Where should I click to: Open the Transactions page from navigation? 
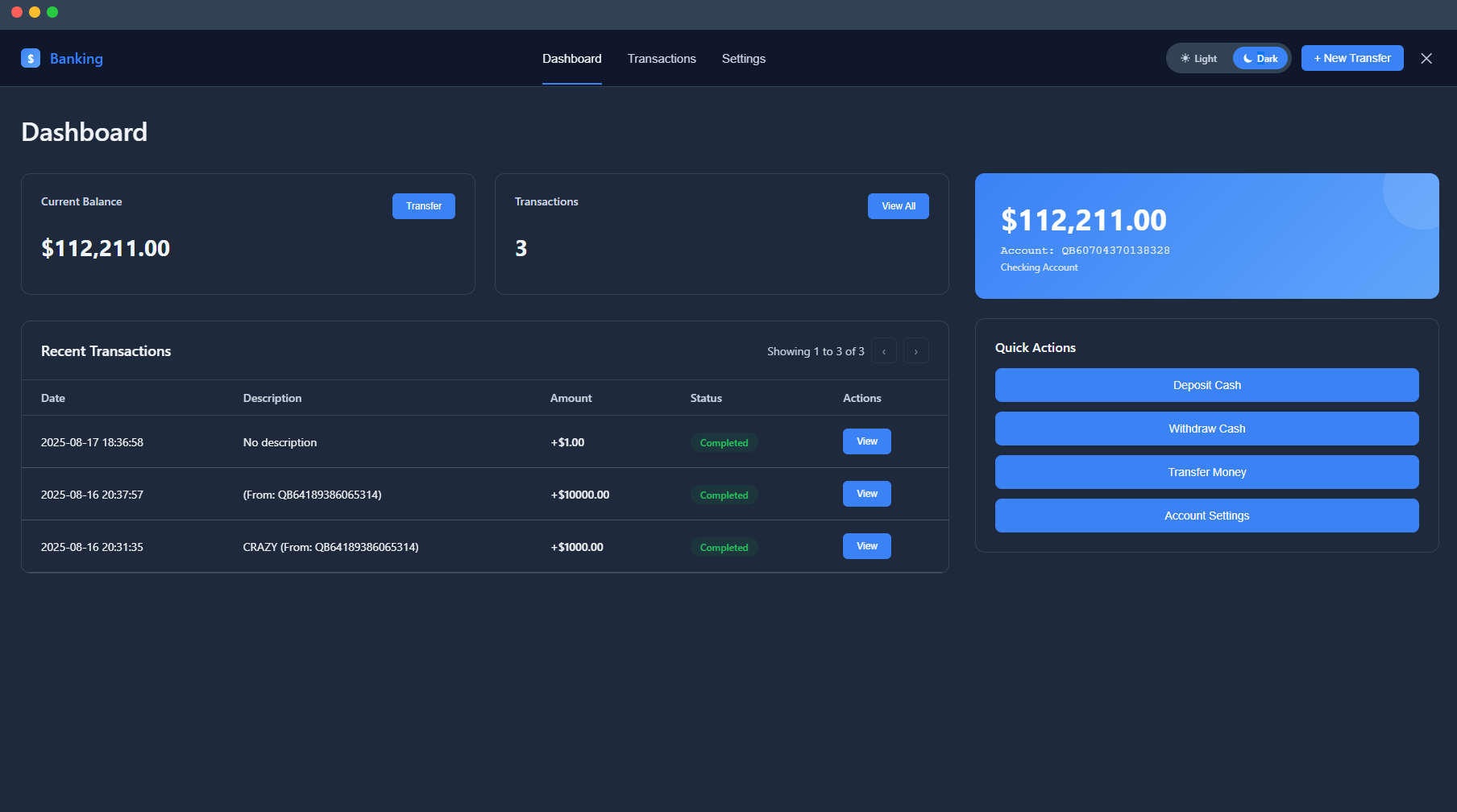pyautogui.click(x=661, y=58)
